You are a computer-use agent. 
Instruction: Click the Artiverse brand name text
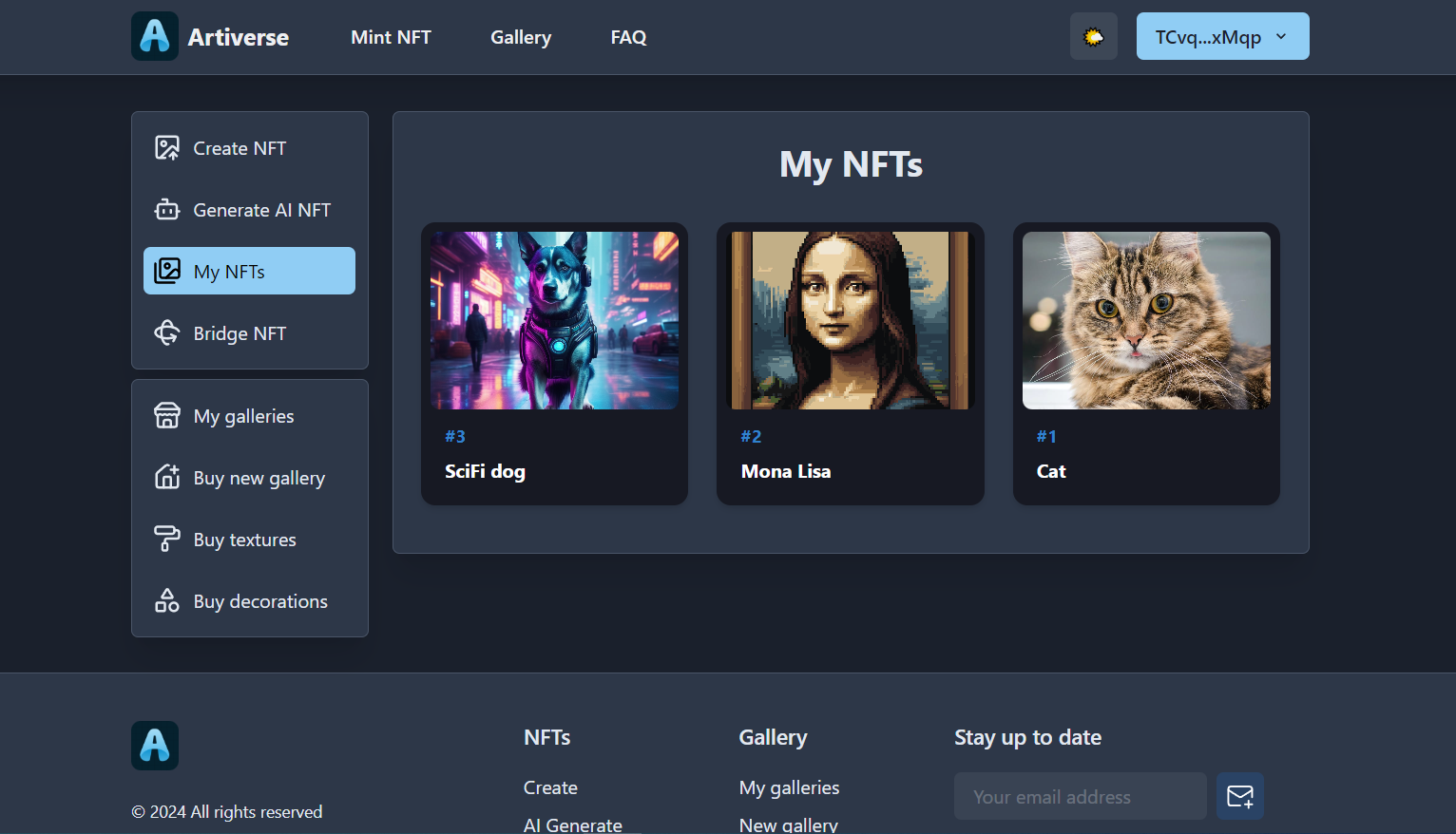click(x=239, y=37)
